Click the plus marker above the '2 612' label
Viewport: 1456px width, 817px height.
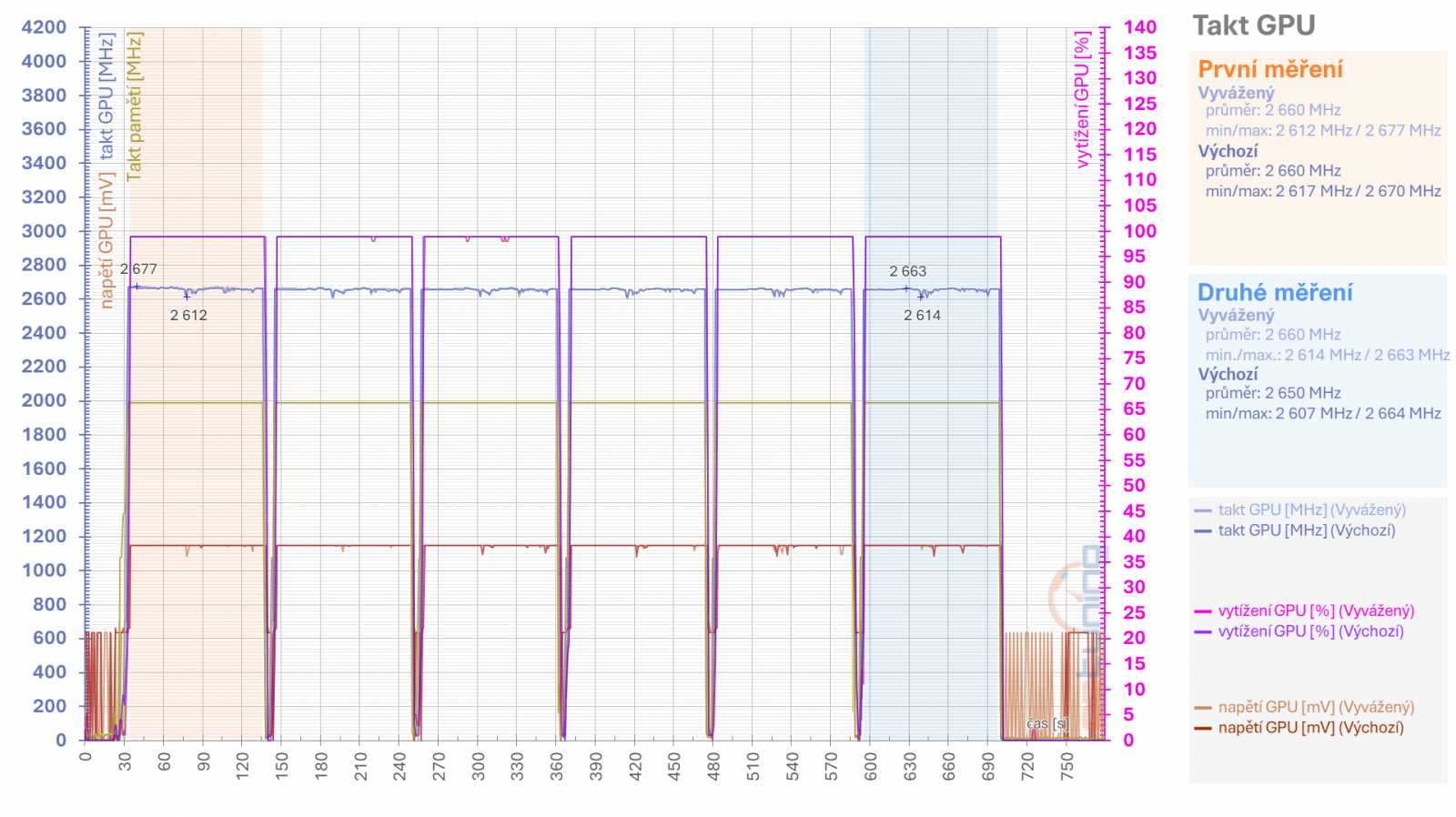187,296
